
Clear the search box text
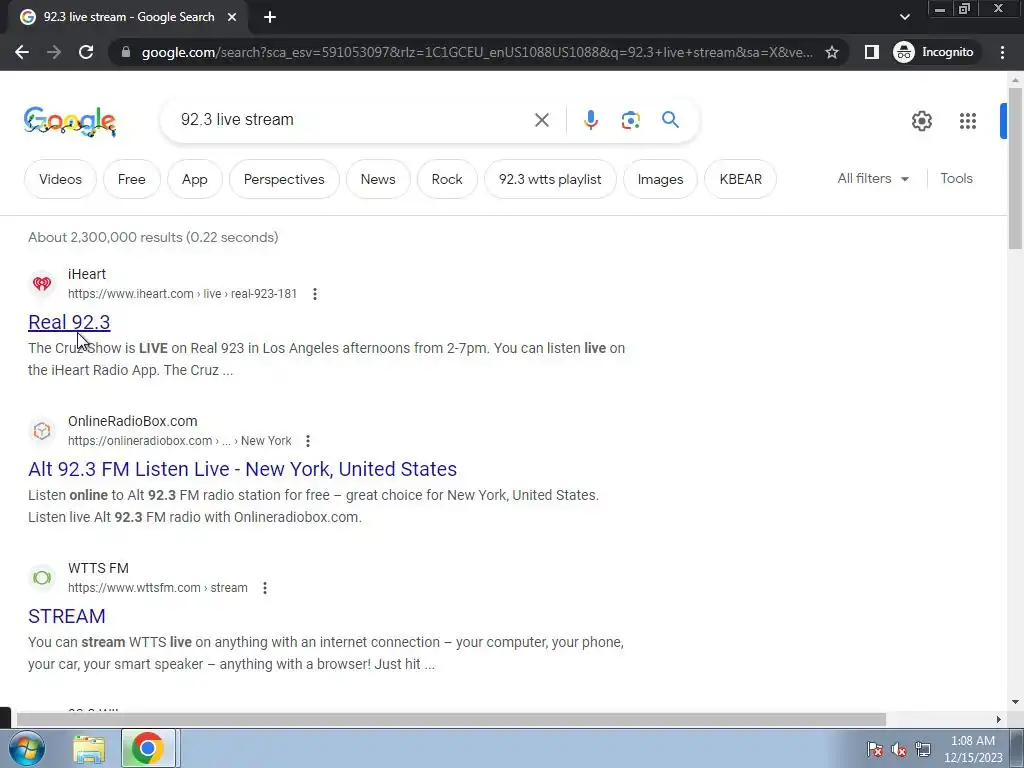541,120
